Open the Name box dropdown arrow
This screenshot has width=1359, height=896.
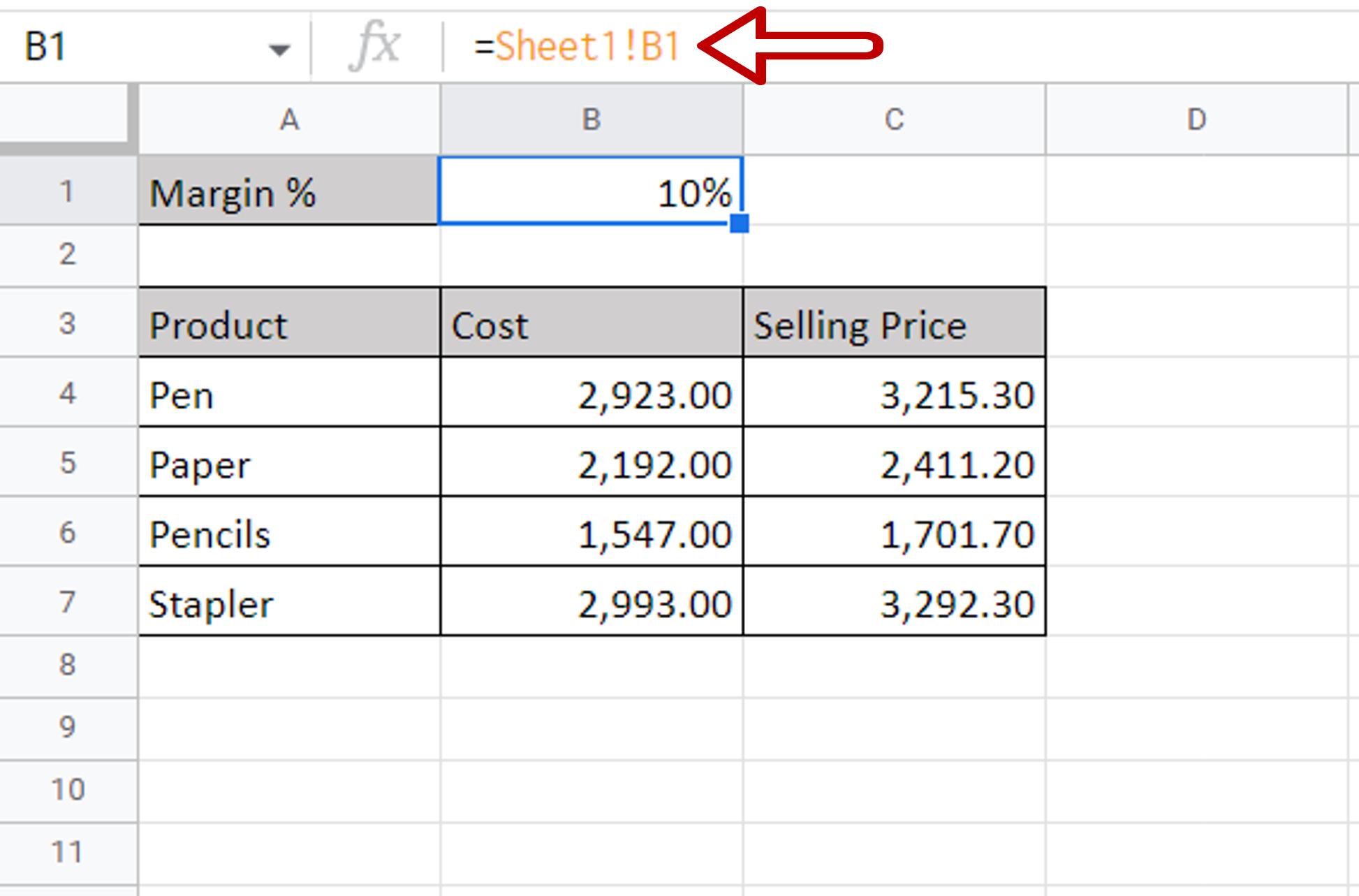coord(279,50)
